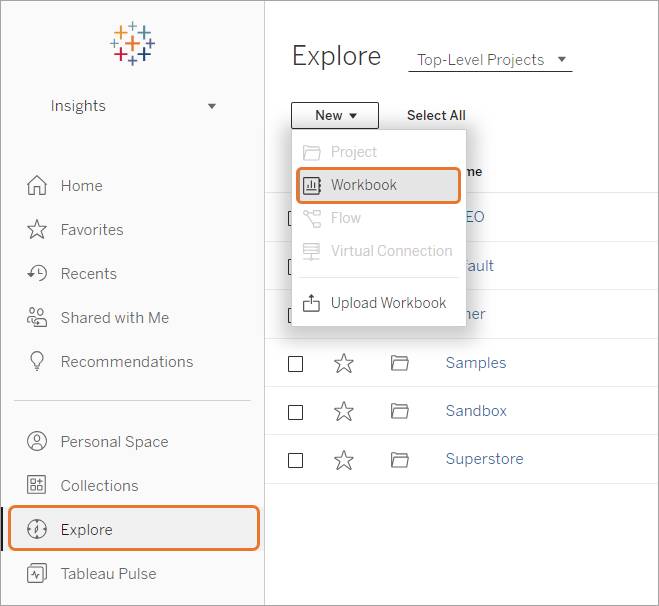Open the Top-Level Projects dropdown
Screen dimensions: 659x606
tap(490, 60)
